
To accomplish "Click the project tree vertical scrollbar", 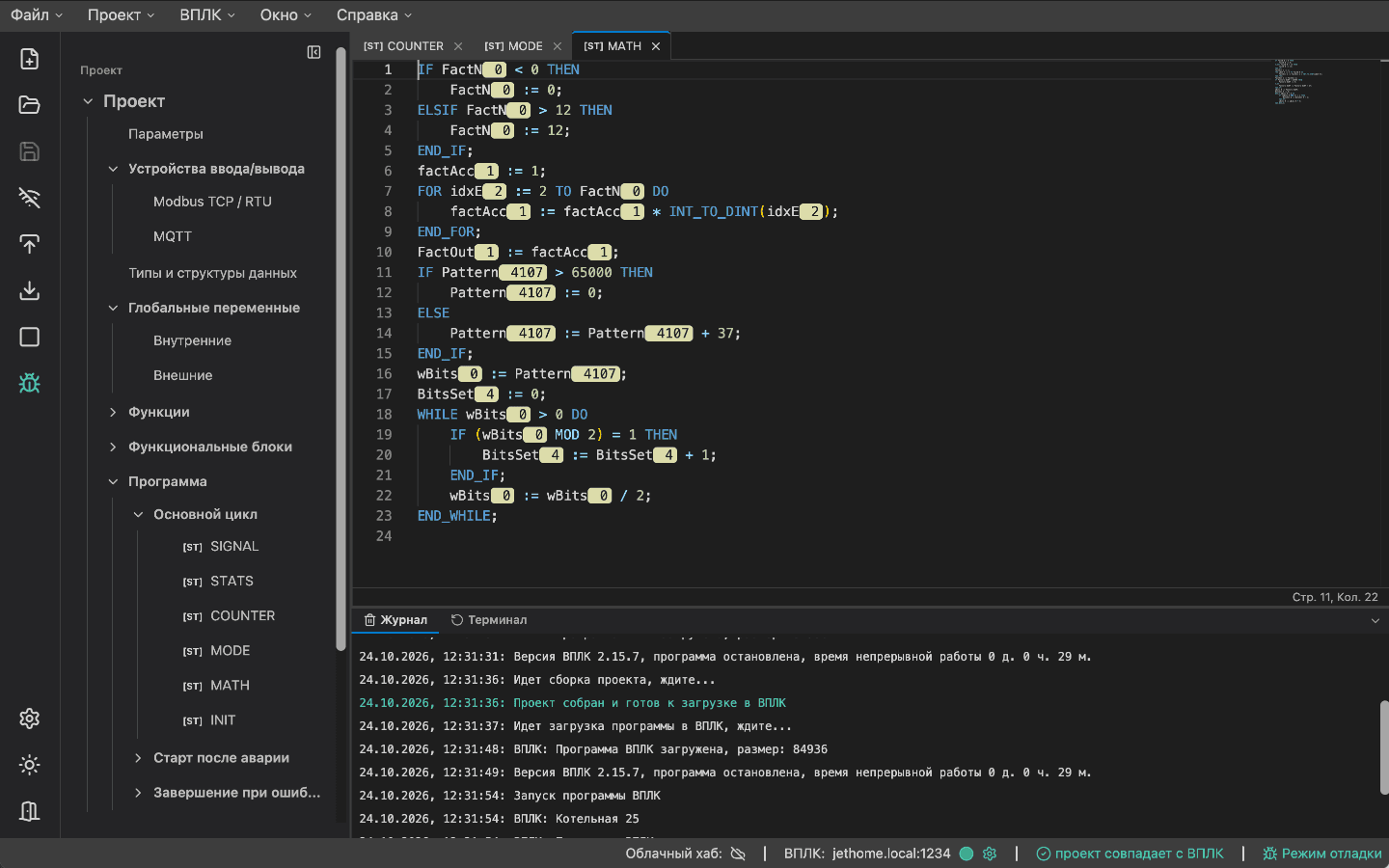I will pyautogui.click(x=340, y=349).
